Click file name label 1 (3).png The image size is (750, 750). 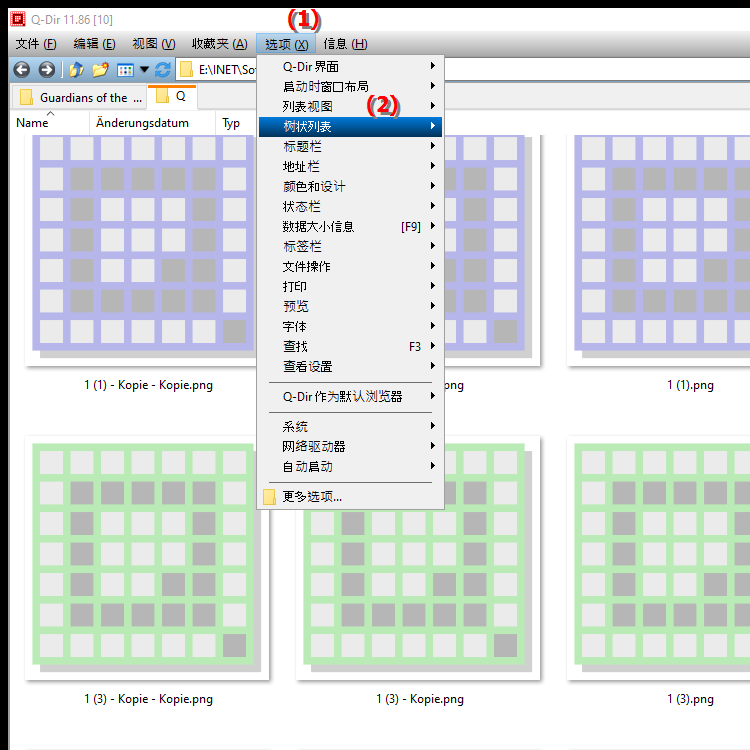(690, 699)
